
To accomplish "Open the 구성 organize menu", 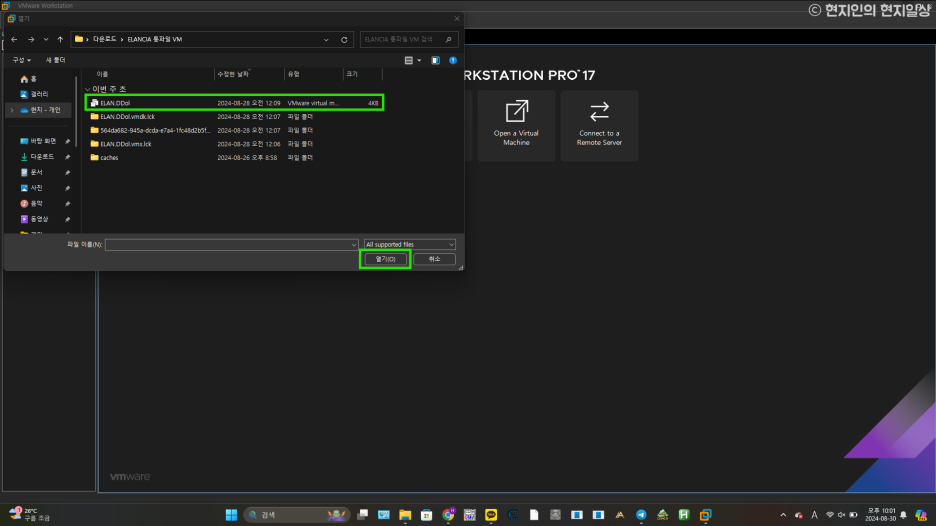I will tap(21, 60).
